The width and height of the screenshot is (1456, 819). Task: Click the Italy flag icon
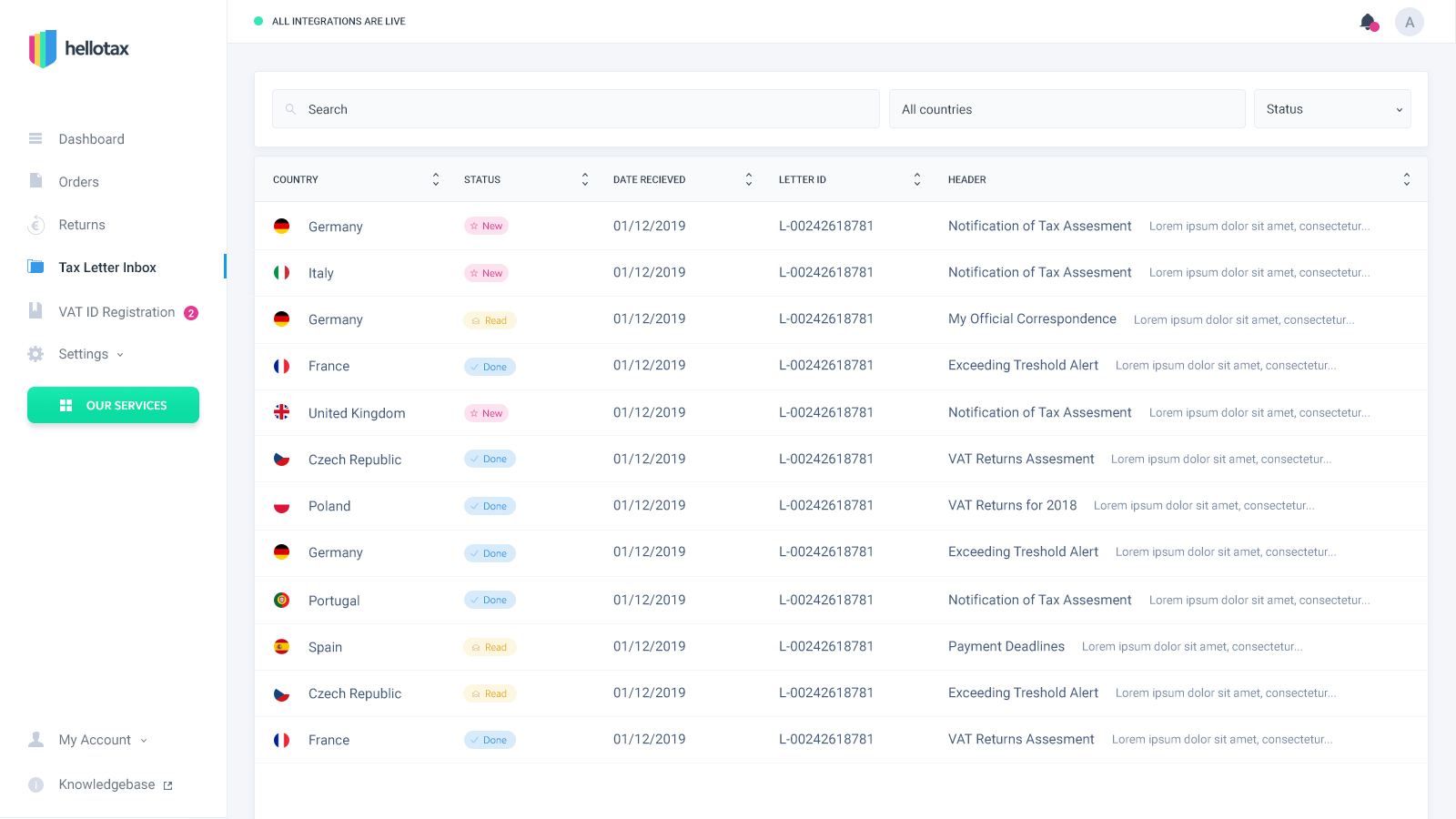coord(282,272)
